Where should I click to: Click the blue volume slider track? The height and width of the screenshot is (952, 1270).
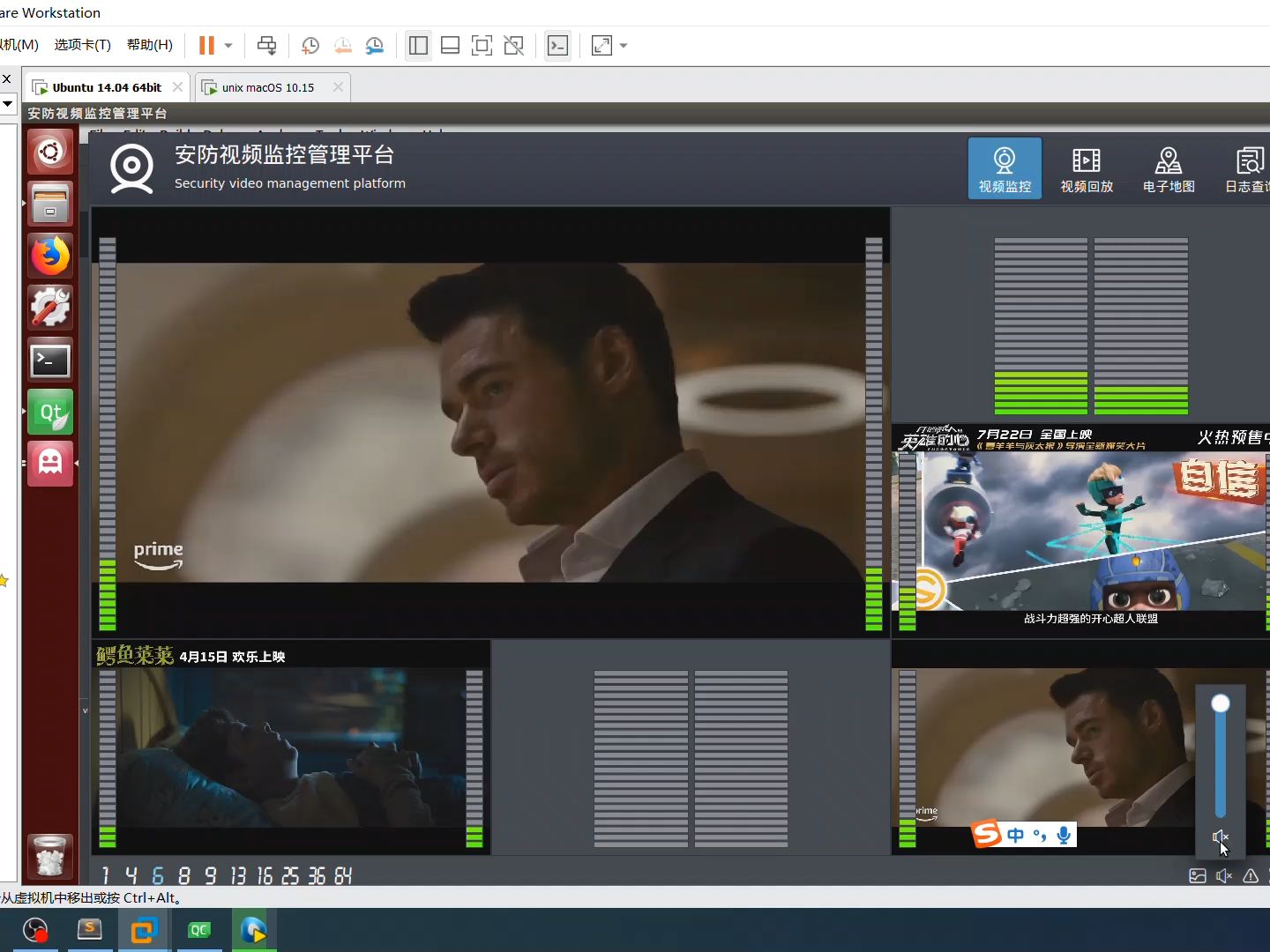click(x=1221, y=762)
